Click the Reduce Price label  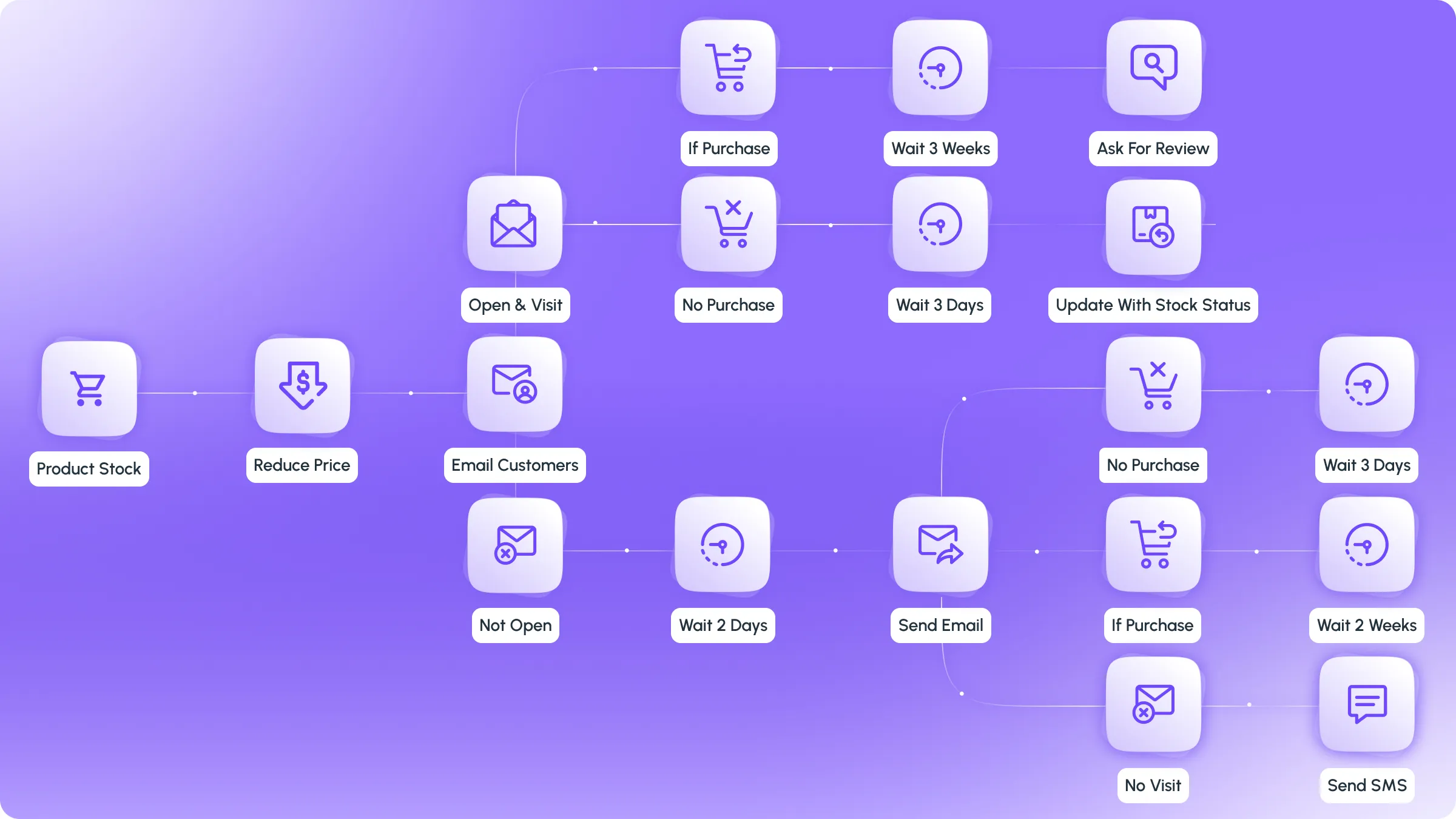(x=302, y=465)
